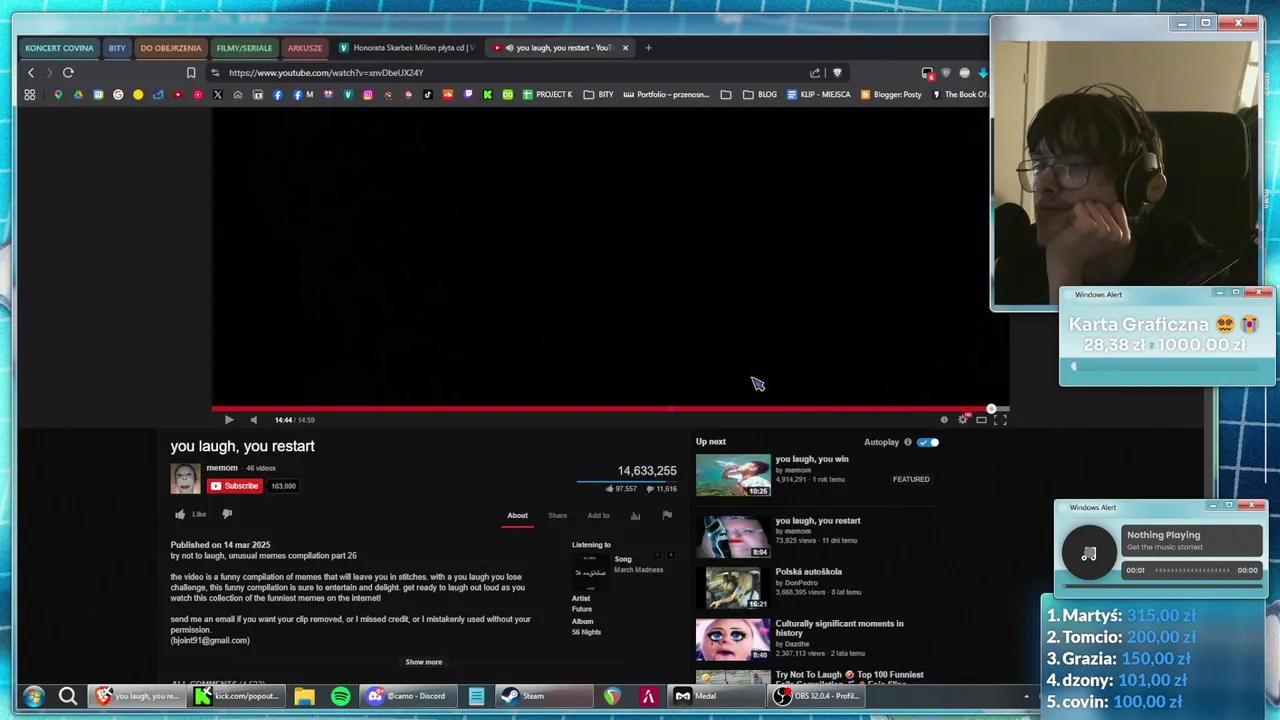Open the info icon in the player controls
The image size is (1280, 720).
(944, 420)
